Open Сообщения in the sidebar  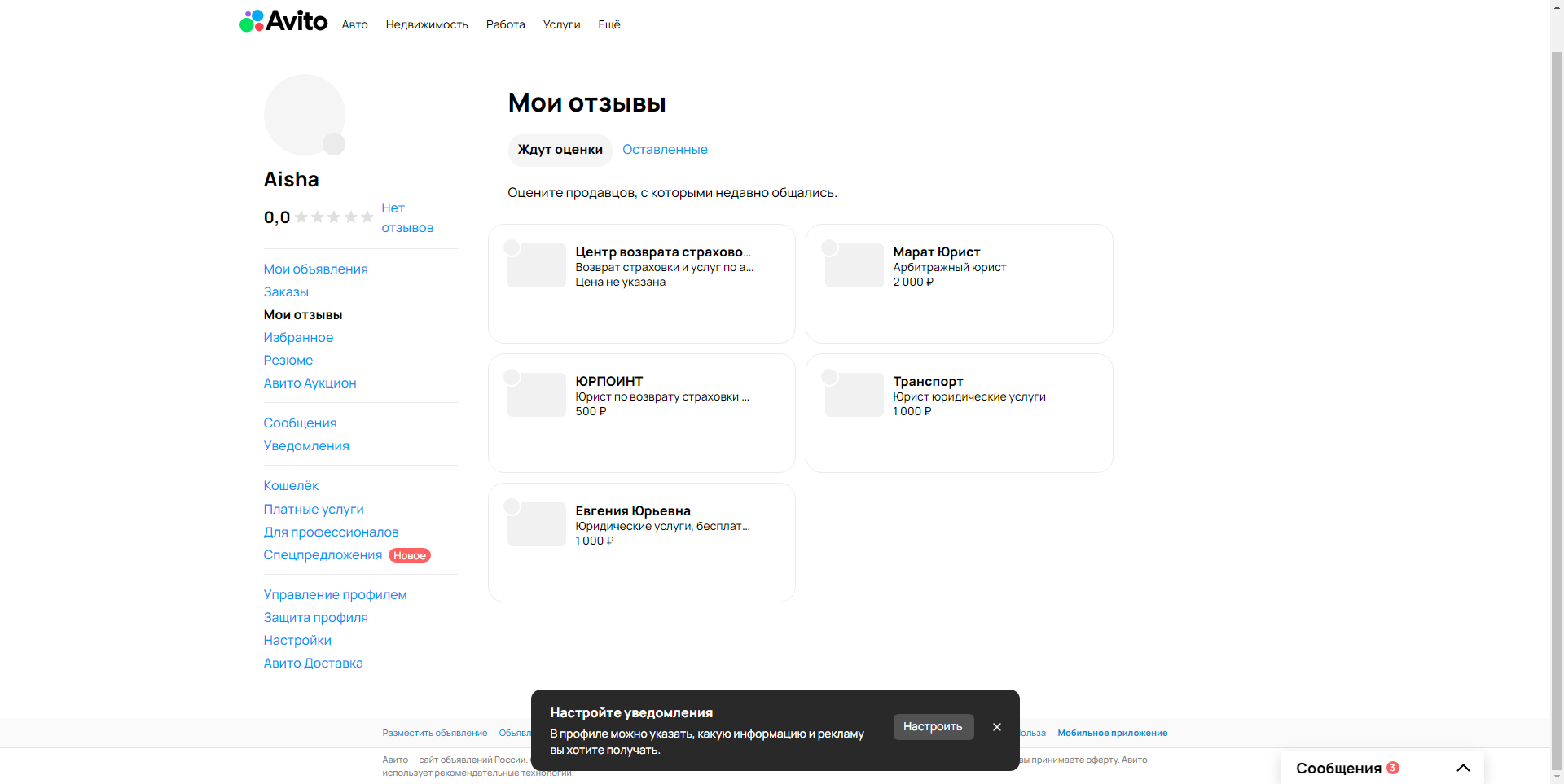click(300, 423)
